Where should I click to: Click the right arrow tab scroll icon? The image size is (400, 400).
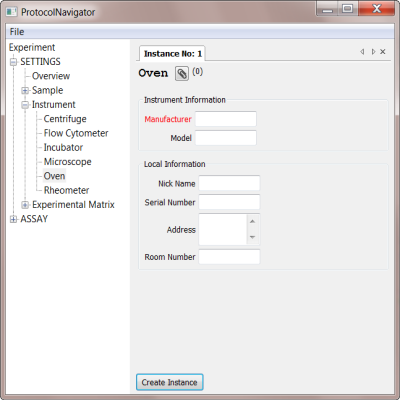[x=373, y=52]
